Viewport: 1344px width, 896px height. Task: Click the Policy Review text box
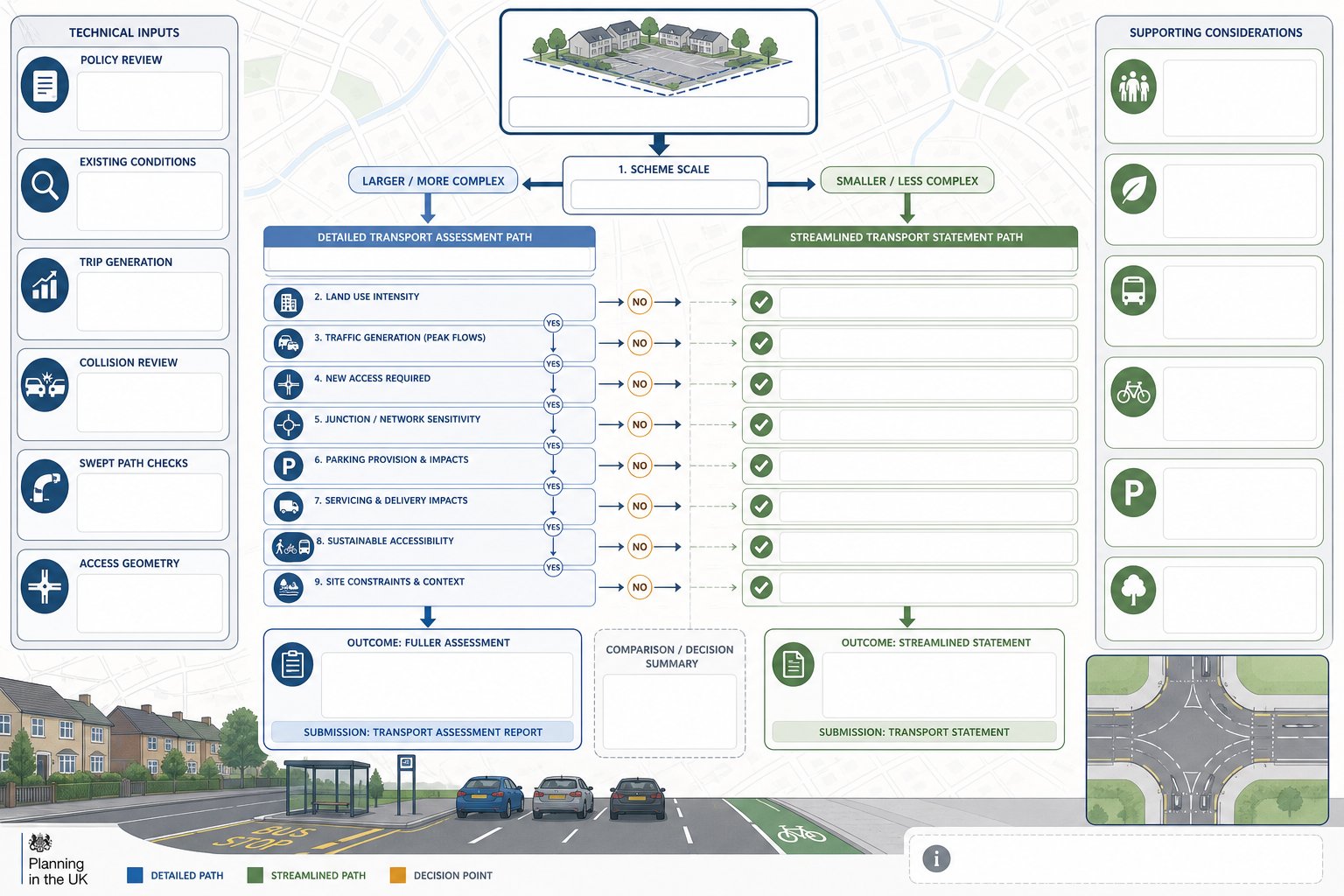pyautogui.click(x=150, y=101)
